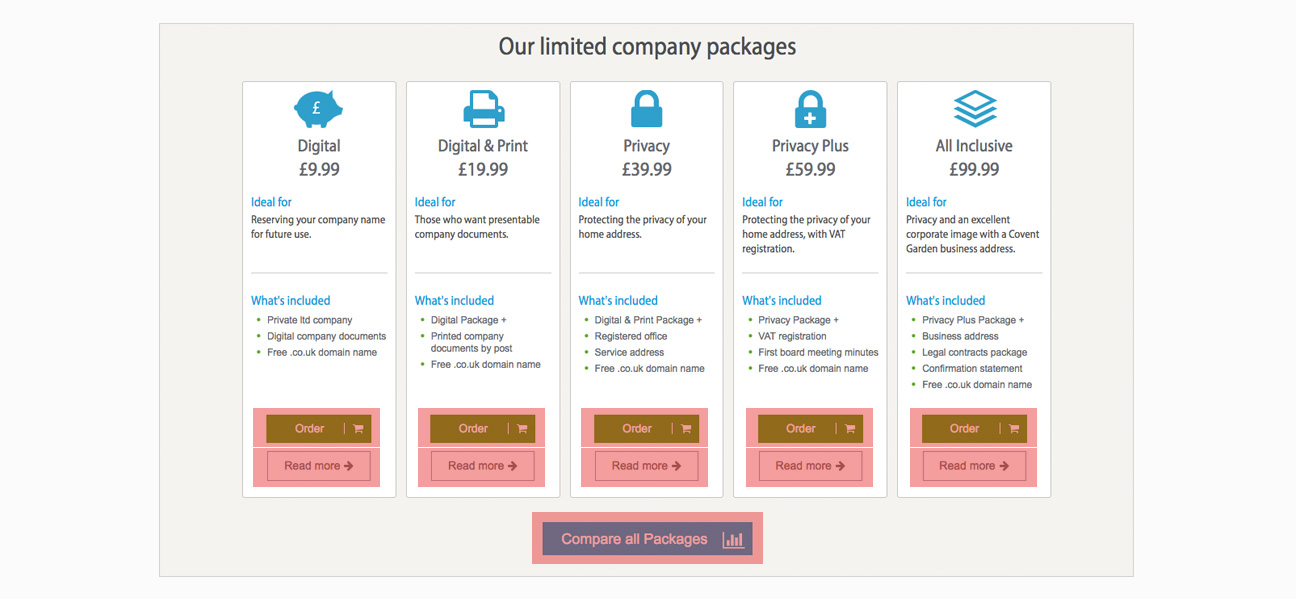
Task: Order the Privacy Plus package
Action: click(x=811, y=429)
